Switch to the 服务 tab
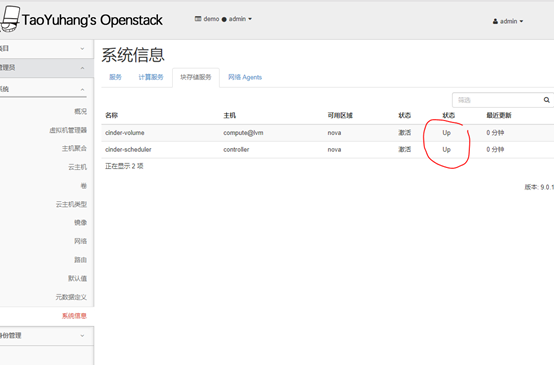Viewport: 554px width, 365px height. coord(115,77)
